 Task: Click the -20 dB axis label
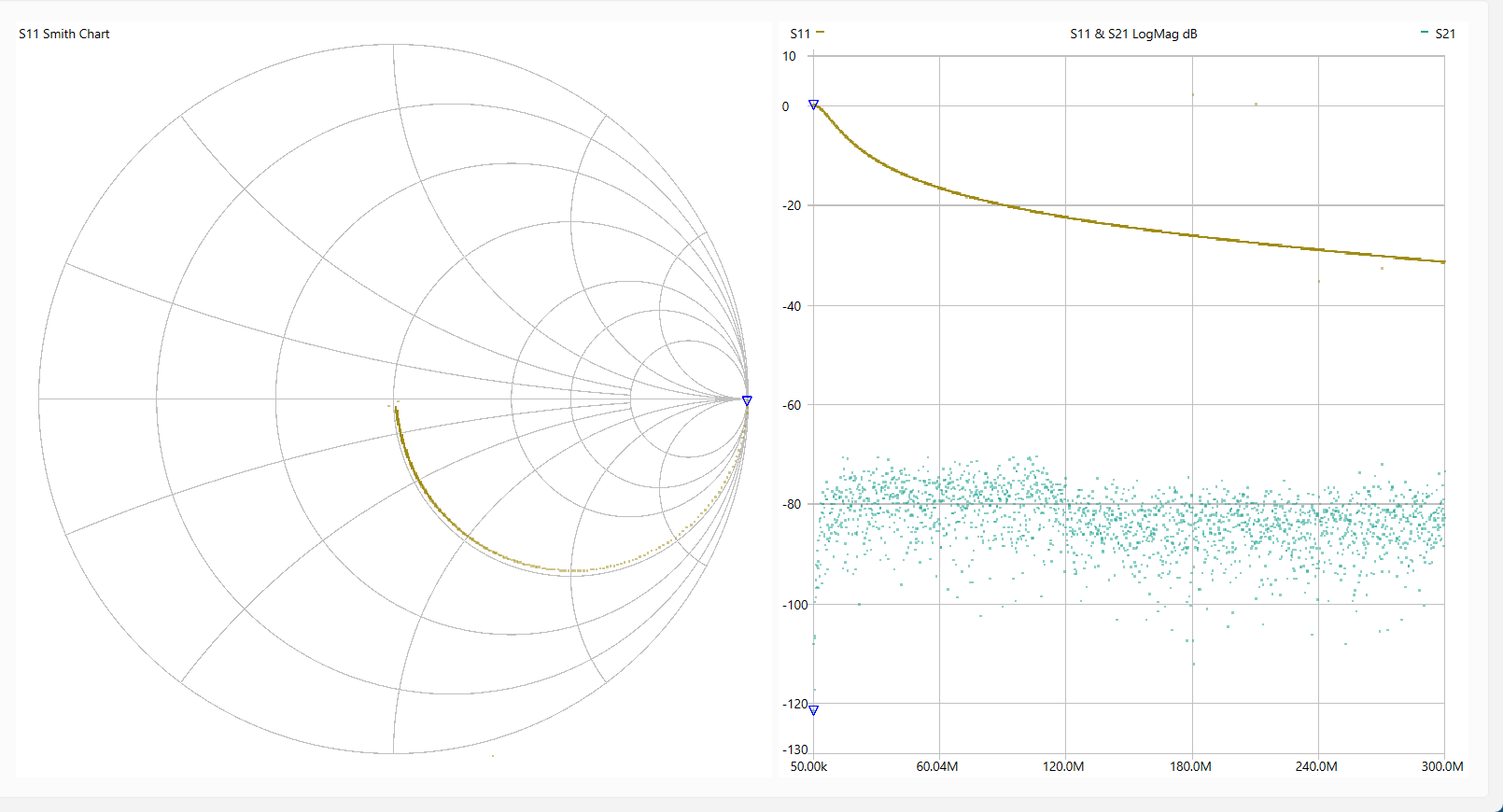click(x=792, y=205)
